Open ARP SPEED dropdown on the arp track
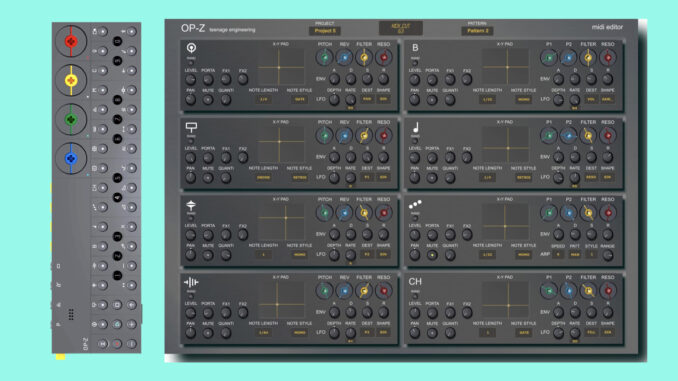The height and width of the screenshot is (381, 678). pos(558,254)
